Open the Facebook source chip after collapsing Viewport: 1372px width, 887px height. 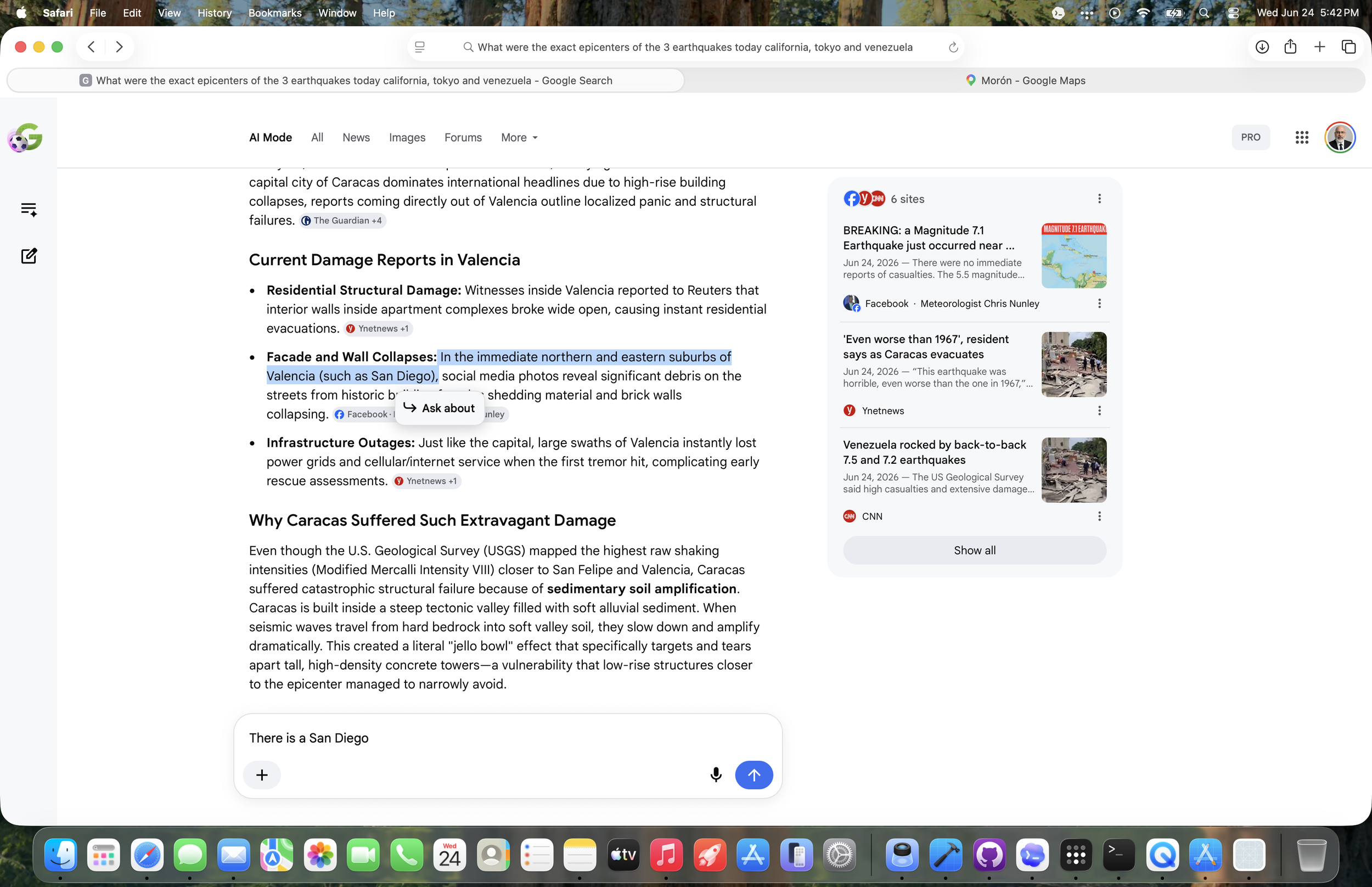click(363, 414)
